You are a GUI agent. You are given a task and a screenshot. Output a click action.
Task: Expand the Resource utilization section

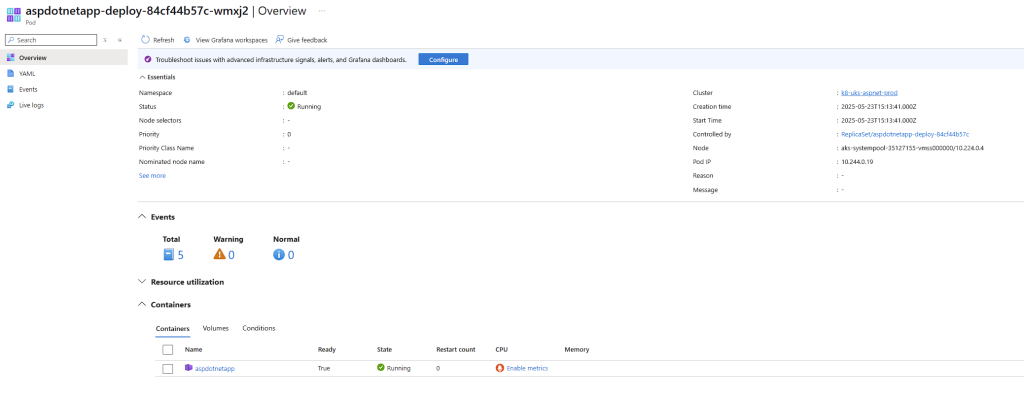pos(142,282)
